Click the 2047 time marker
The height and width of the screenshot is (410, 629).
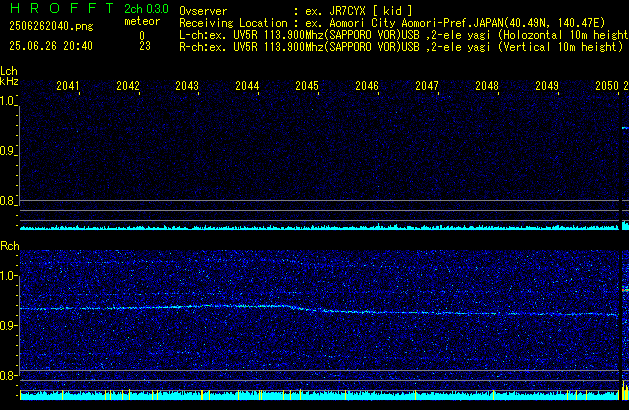(x=427, y=86)
